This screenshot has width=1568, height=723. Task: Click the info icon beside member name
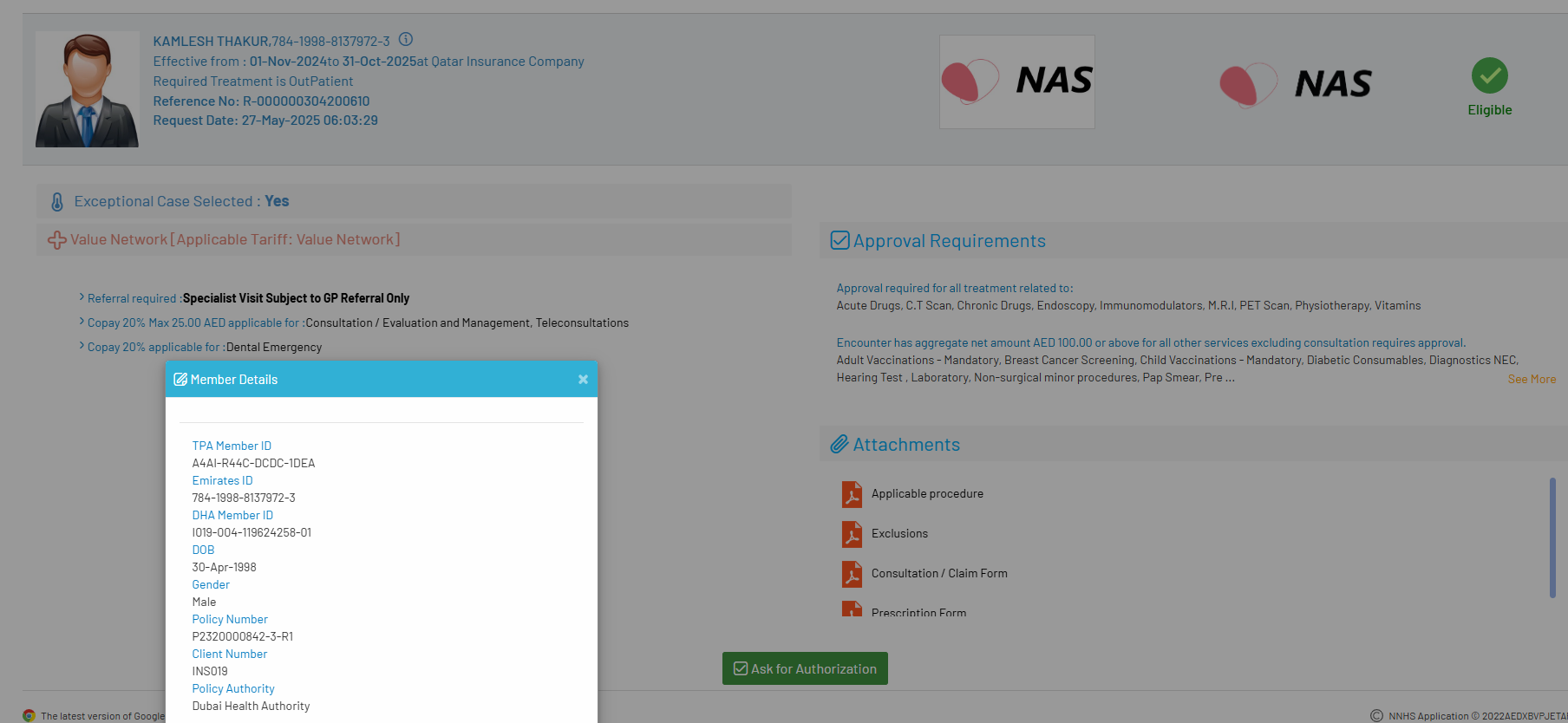click(406, 40)
